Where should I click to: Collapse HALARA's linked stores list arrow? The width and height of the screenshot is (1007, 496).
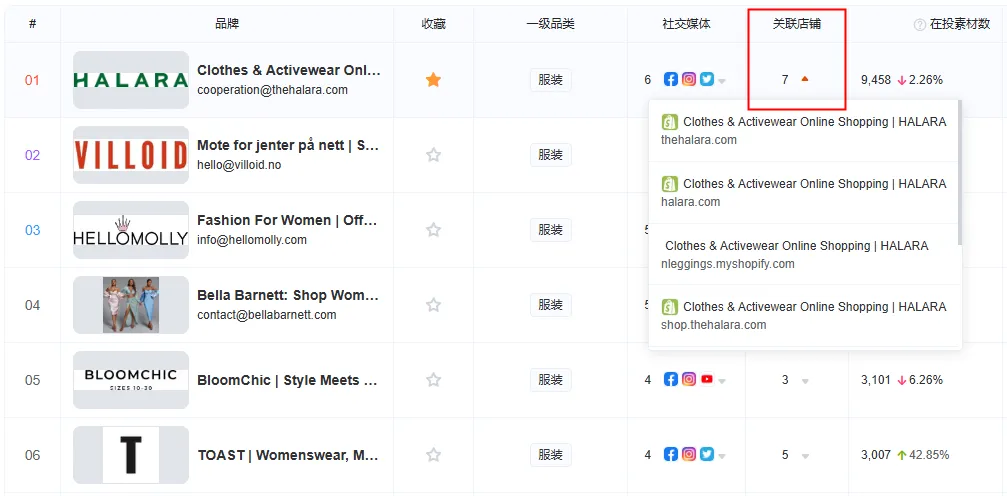805,79
